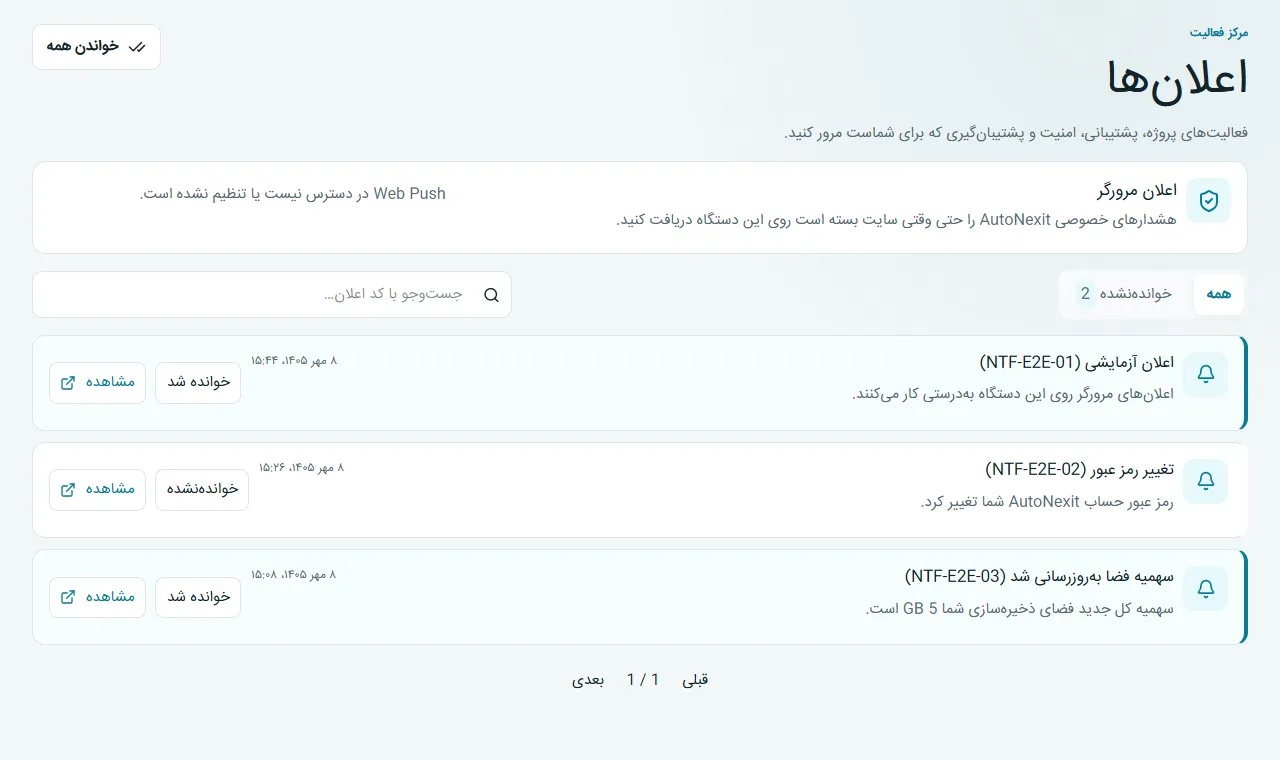The width and height of the screenshot is (1280, 760).
Task: Click external-link icon in NTF-E2E-02 row
Action: 68,490
